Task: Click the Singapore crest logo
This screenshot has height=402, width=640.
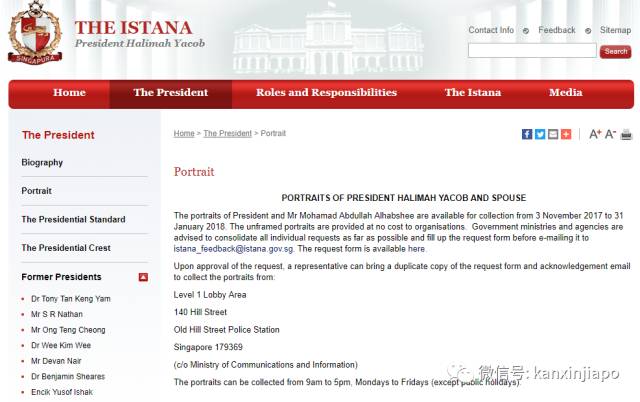Action: click(x=34, y=35)
